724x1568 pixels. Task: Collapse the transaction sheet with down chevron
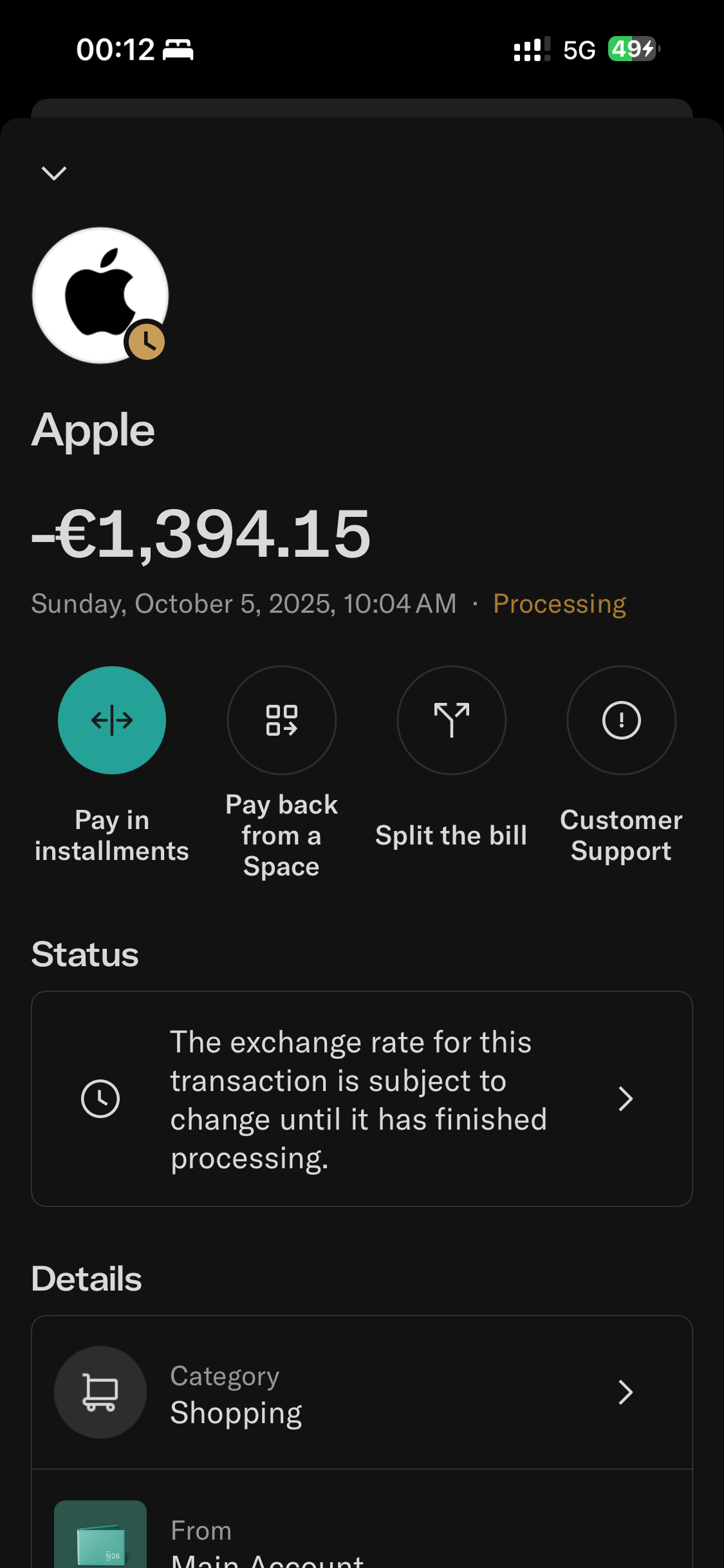pos(54,173)
